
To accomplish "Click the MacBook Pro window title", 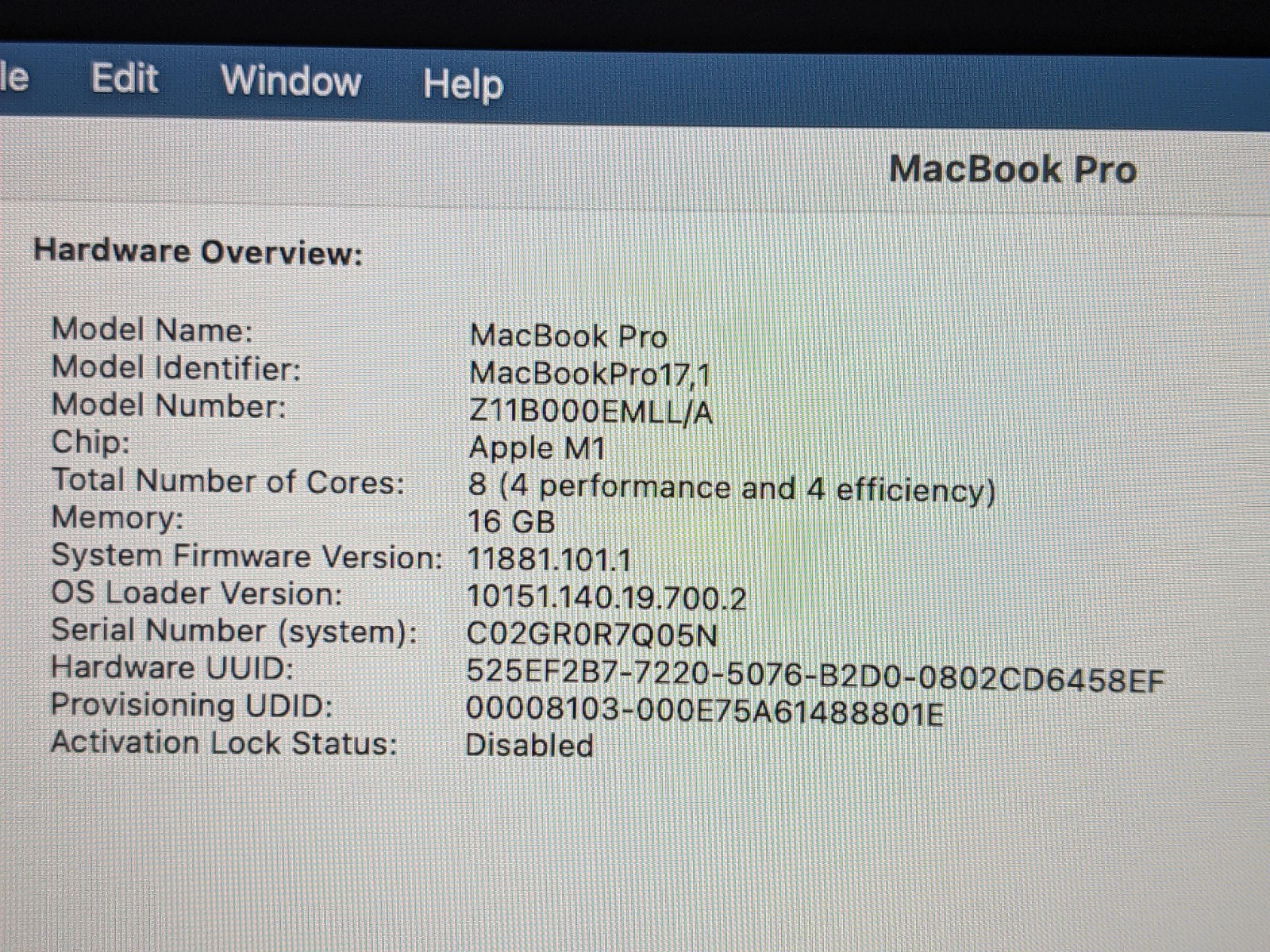I will click(1013, 170).
